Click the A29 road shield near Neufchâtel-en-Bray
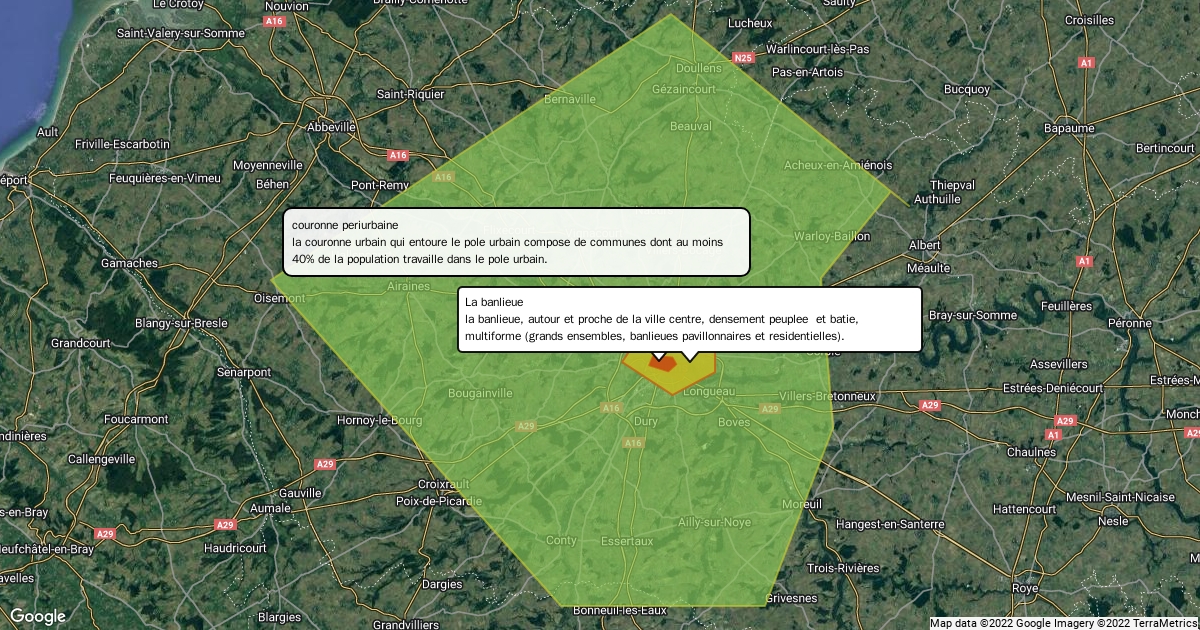The width and height of the screenshot is (1200, 630). click(106, 534)
